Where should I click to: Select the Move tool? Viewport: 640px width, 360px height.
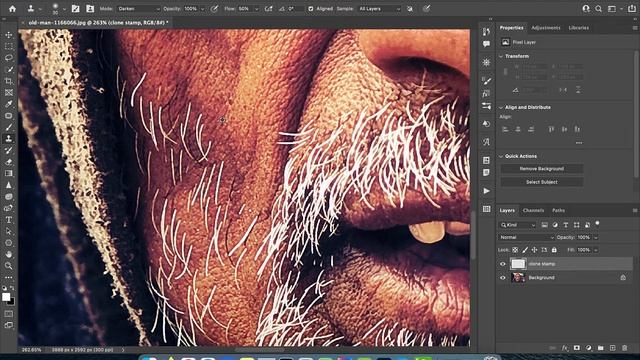(9, 35)
